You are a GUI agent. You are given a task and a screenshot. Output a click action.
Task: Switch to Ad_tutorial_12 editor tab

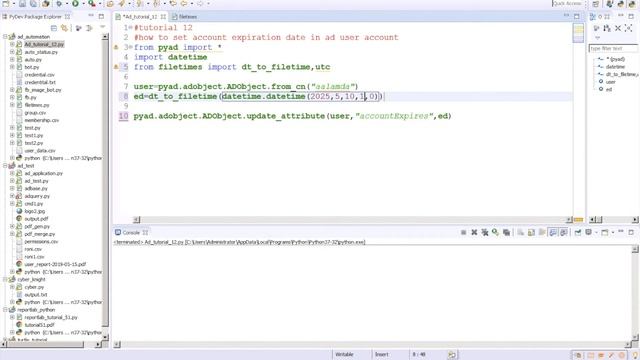pyautogui.click(x=140, y=17)
